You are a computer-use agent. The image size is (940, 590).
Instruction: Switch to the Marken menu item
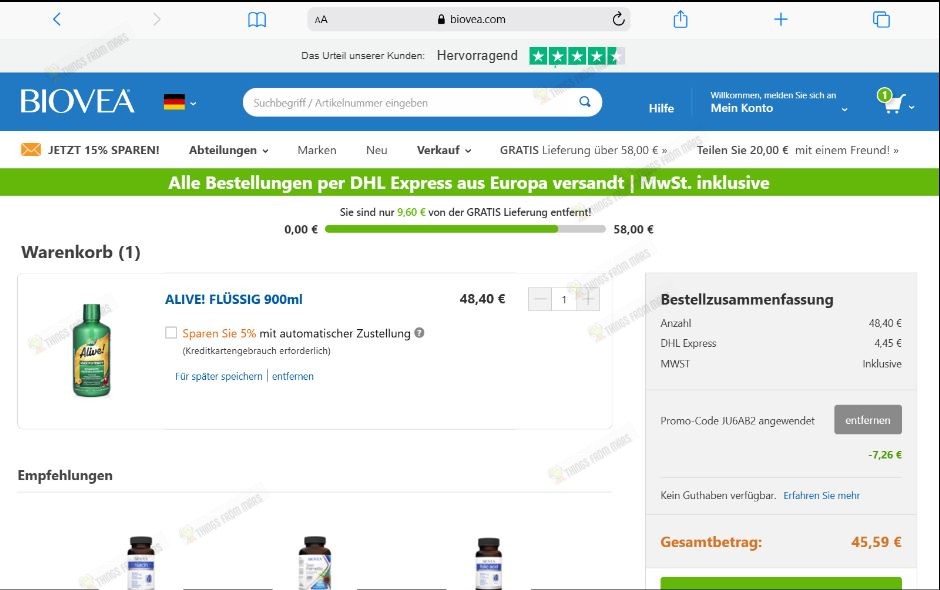[x=317, y=149]
